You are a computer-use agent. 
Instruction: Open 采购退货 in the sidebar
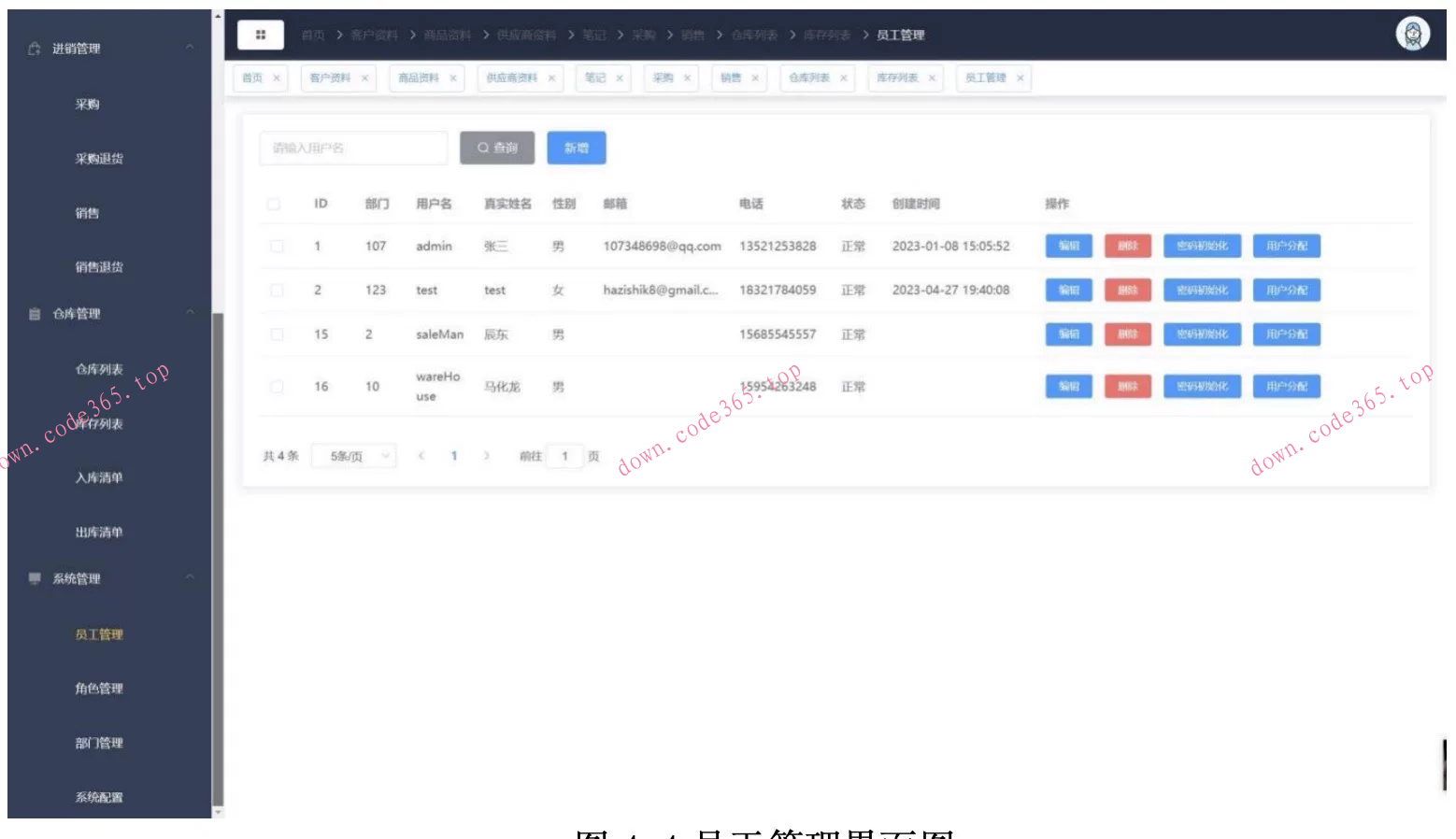click(x=99, y=159)
